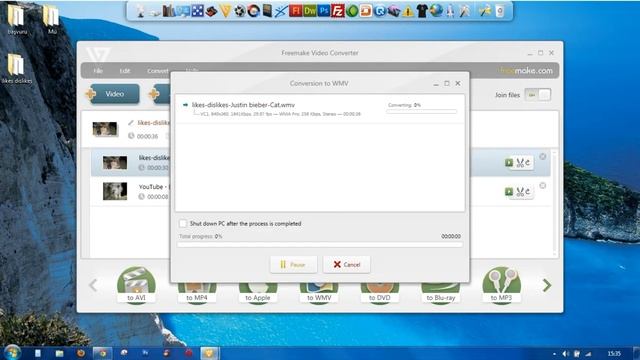640x360 pixels.
Task: Click the yellow warning triangle dock icon
Action: [408, 11]
